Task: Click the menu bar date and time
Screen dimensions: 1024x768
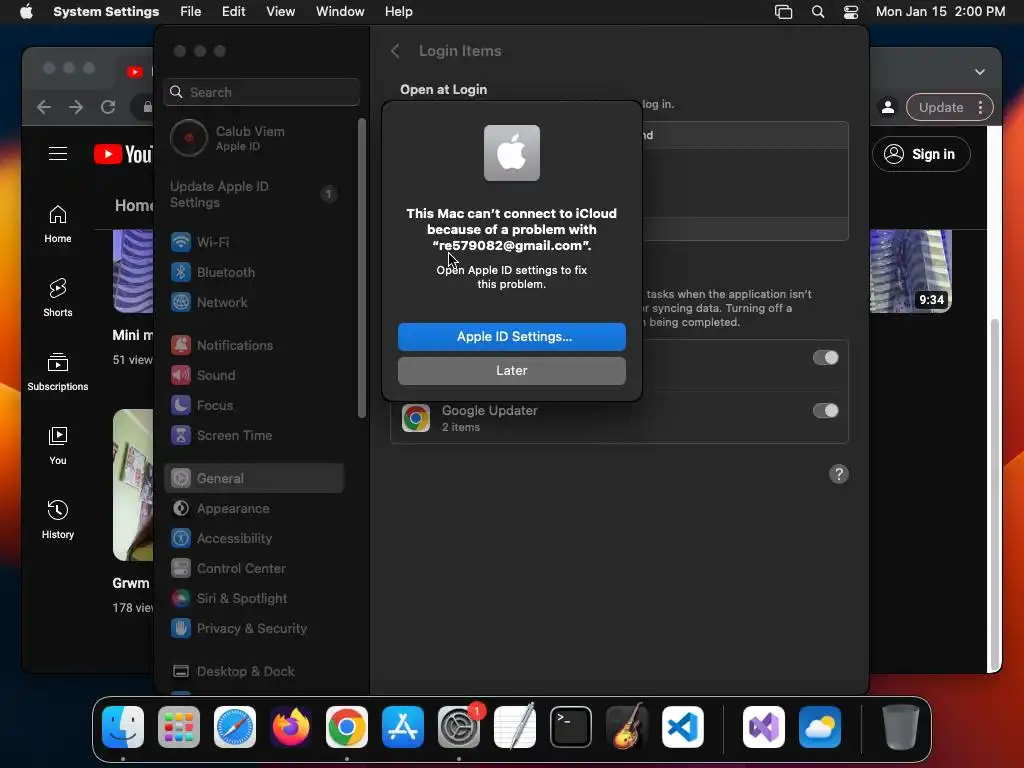Action: tap(940, 12)
